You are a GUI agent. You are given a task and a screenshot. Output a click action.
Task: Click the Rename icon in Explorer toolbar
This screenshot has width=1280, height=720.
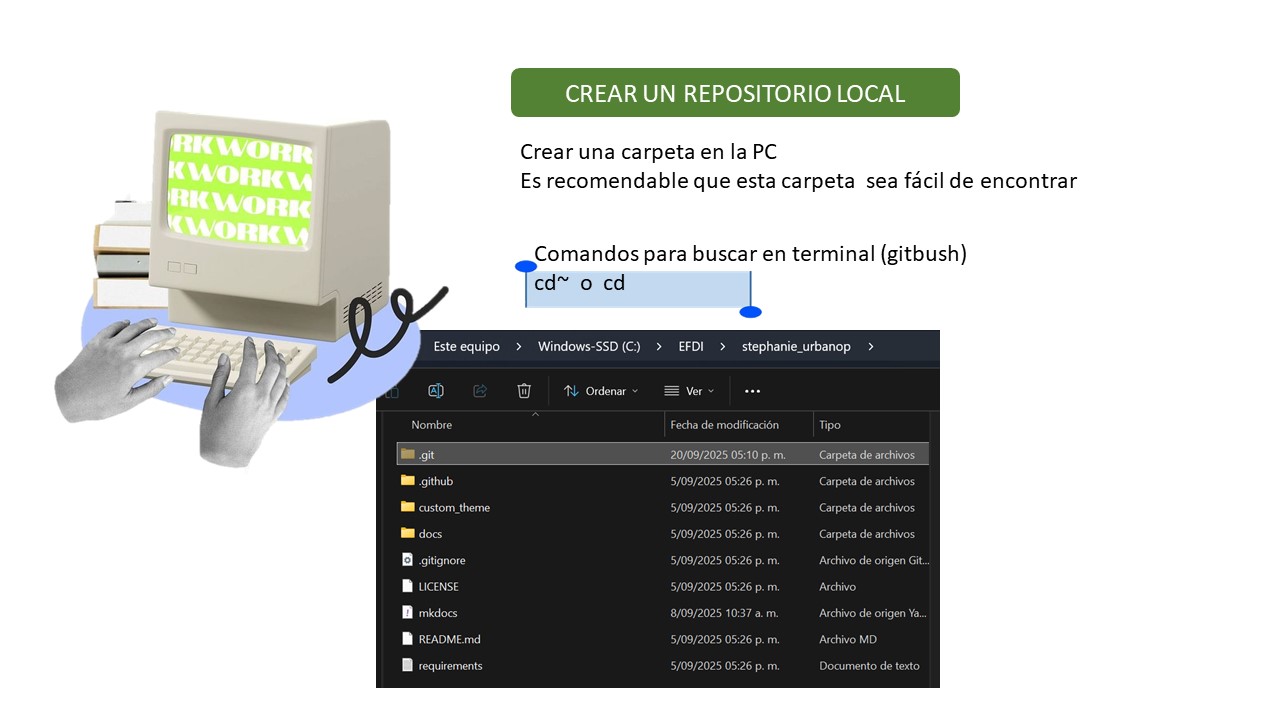(x=436, y=391)
